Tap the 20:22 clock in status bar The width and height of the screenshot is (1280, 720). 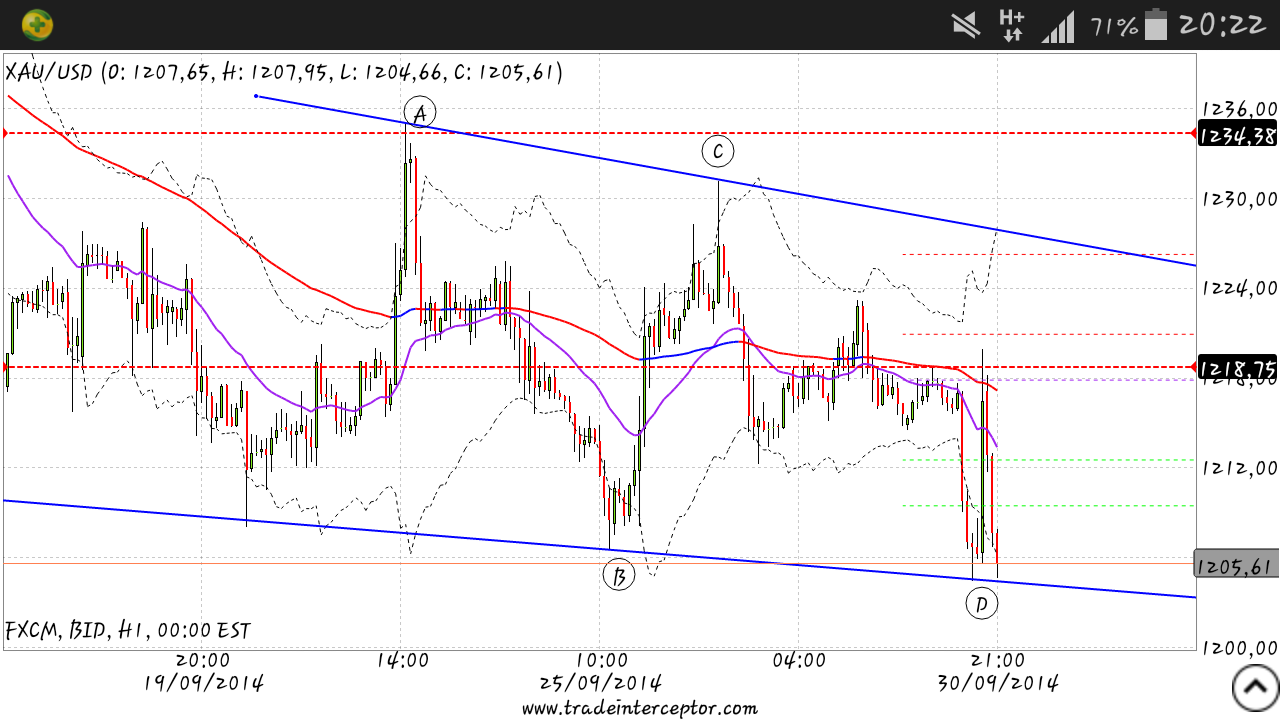(x=1223, y=25)
